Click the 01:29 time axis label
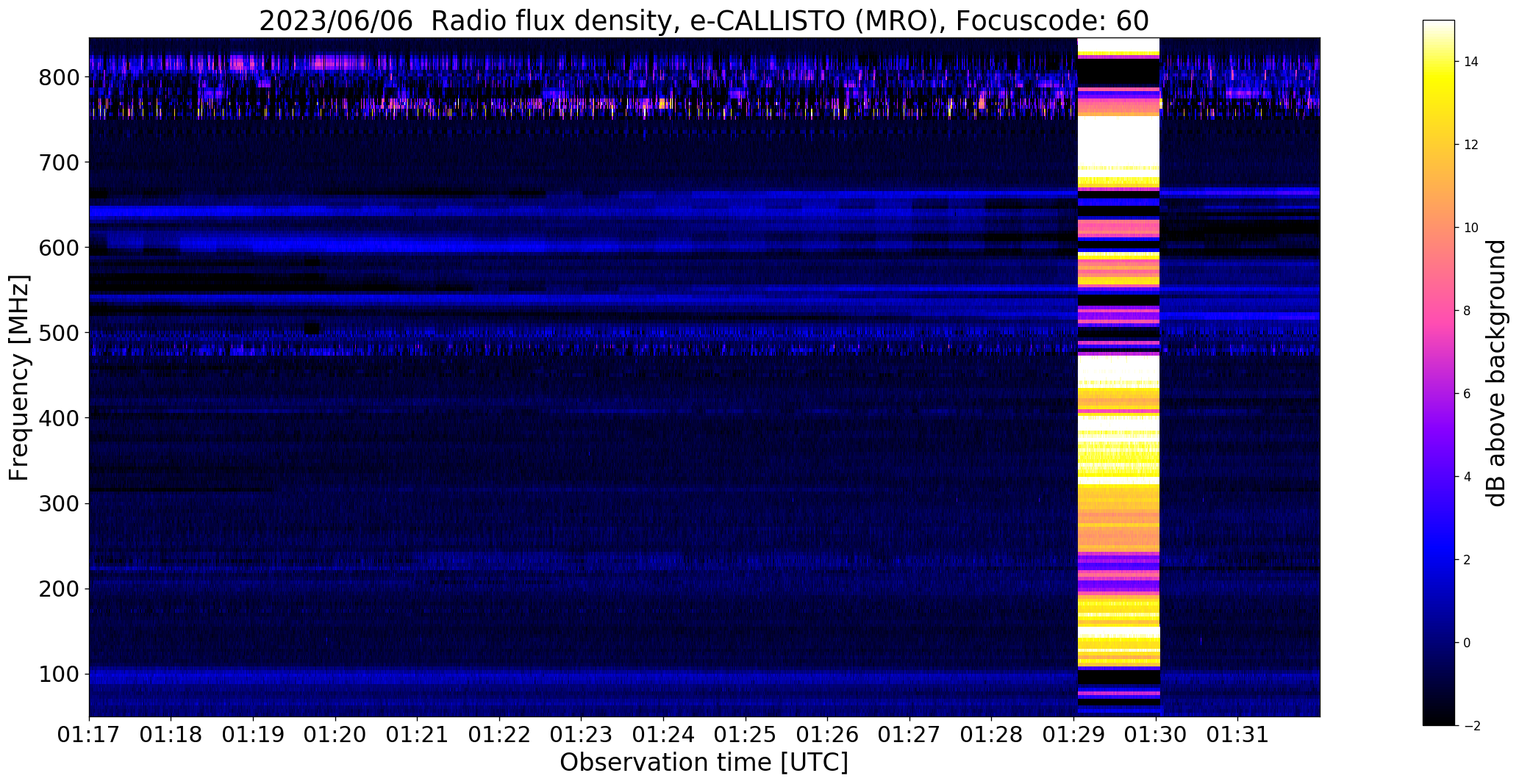 (1074, 735)
